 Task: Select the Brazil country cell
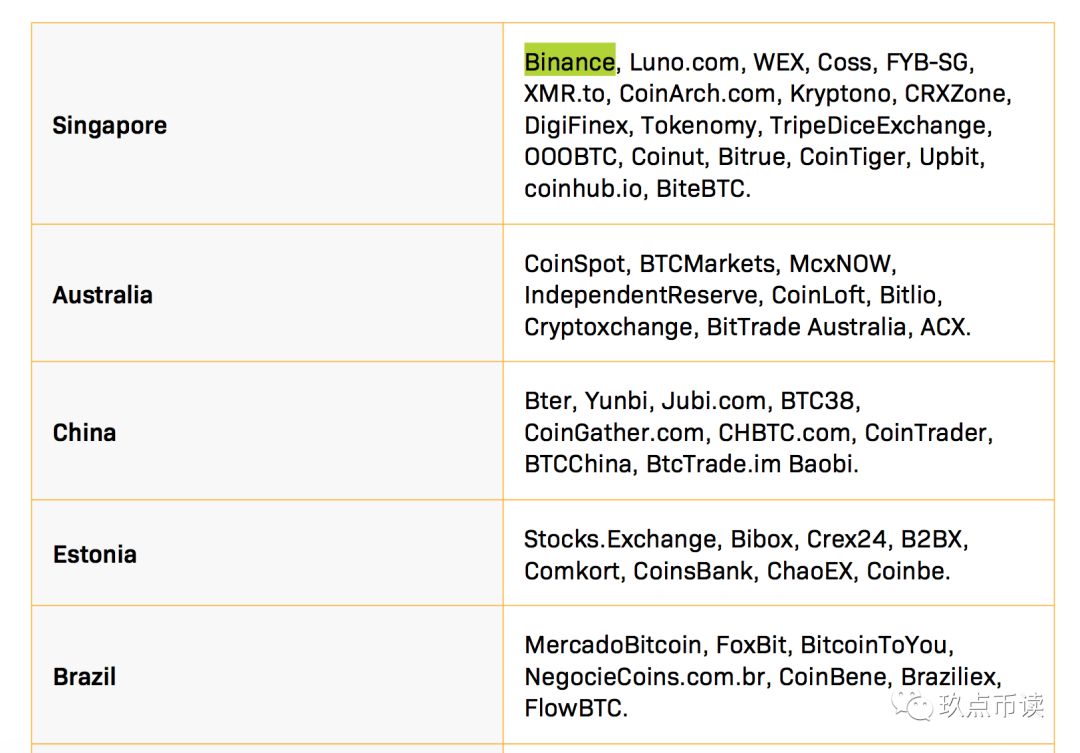tap(267, 675)
